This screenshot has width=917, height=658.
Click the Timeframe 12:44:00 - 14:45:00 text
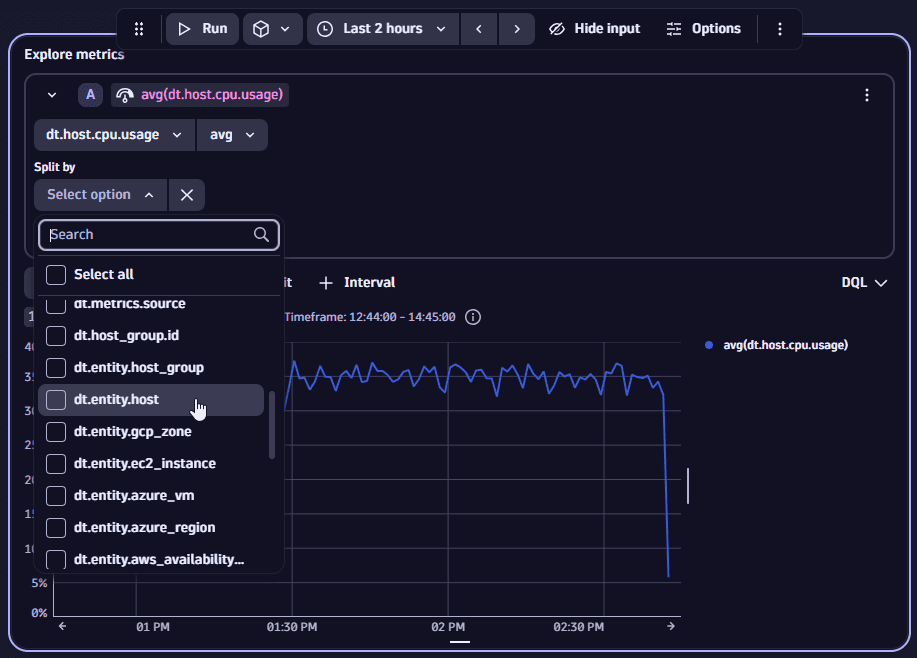[x=370, y=317]
